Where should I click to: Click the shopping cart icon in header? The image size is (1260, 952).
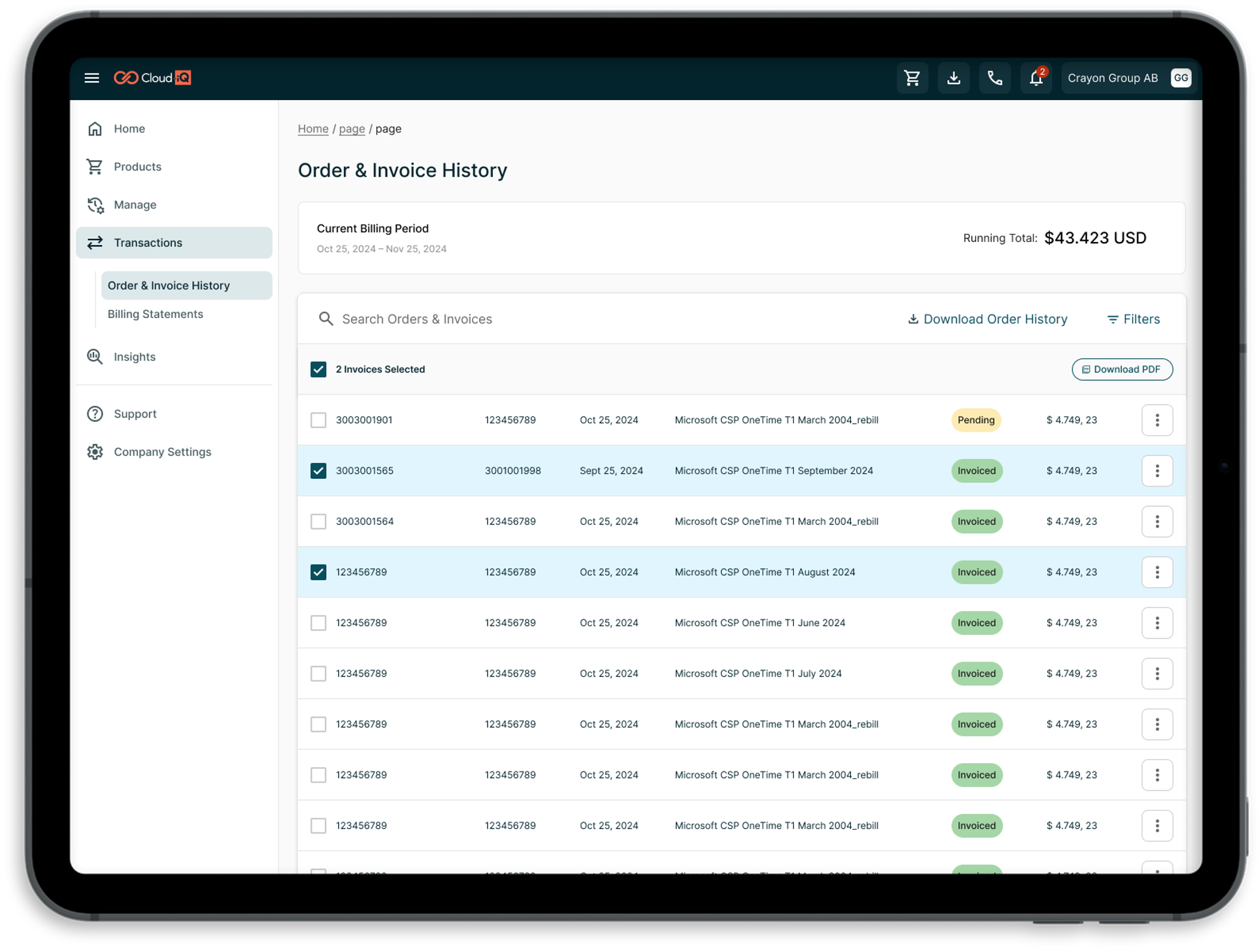pos(912,78)
